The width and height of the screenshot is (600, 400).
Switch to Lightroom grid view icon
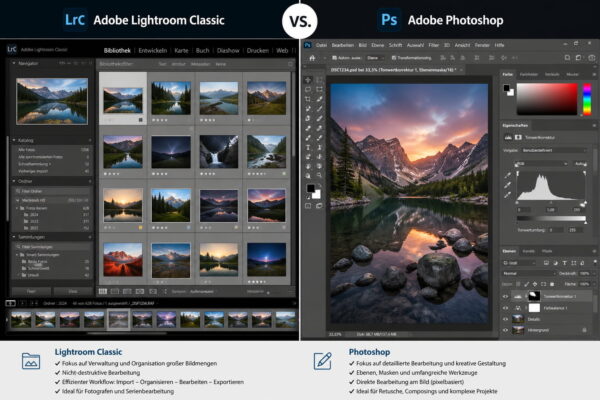click(103, 292)
